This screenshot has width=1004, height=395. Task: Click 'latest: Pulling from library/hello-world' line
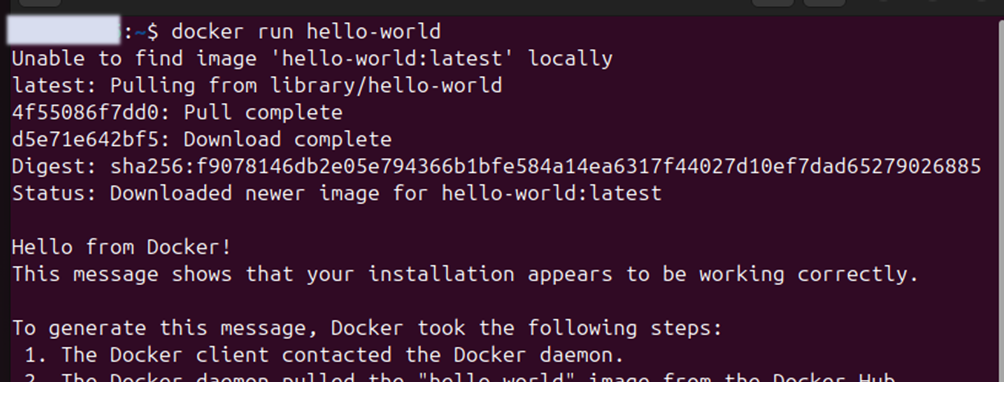(x=257, y=85)
